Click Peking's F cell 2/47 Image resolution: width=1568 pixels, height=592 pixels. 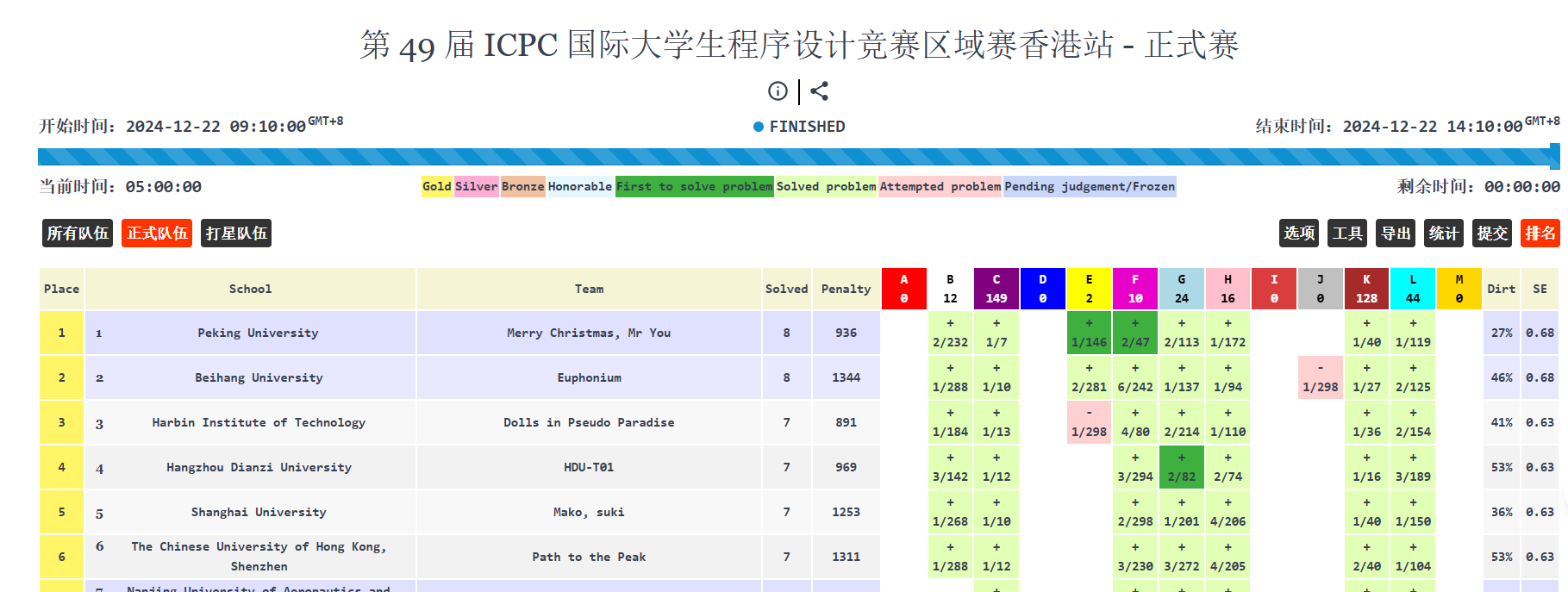1135,333
